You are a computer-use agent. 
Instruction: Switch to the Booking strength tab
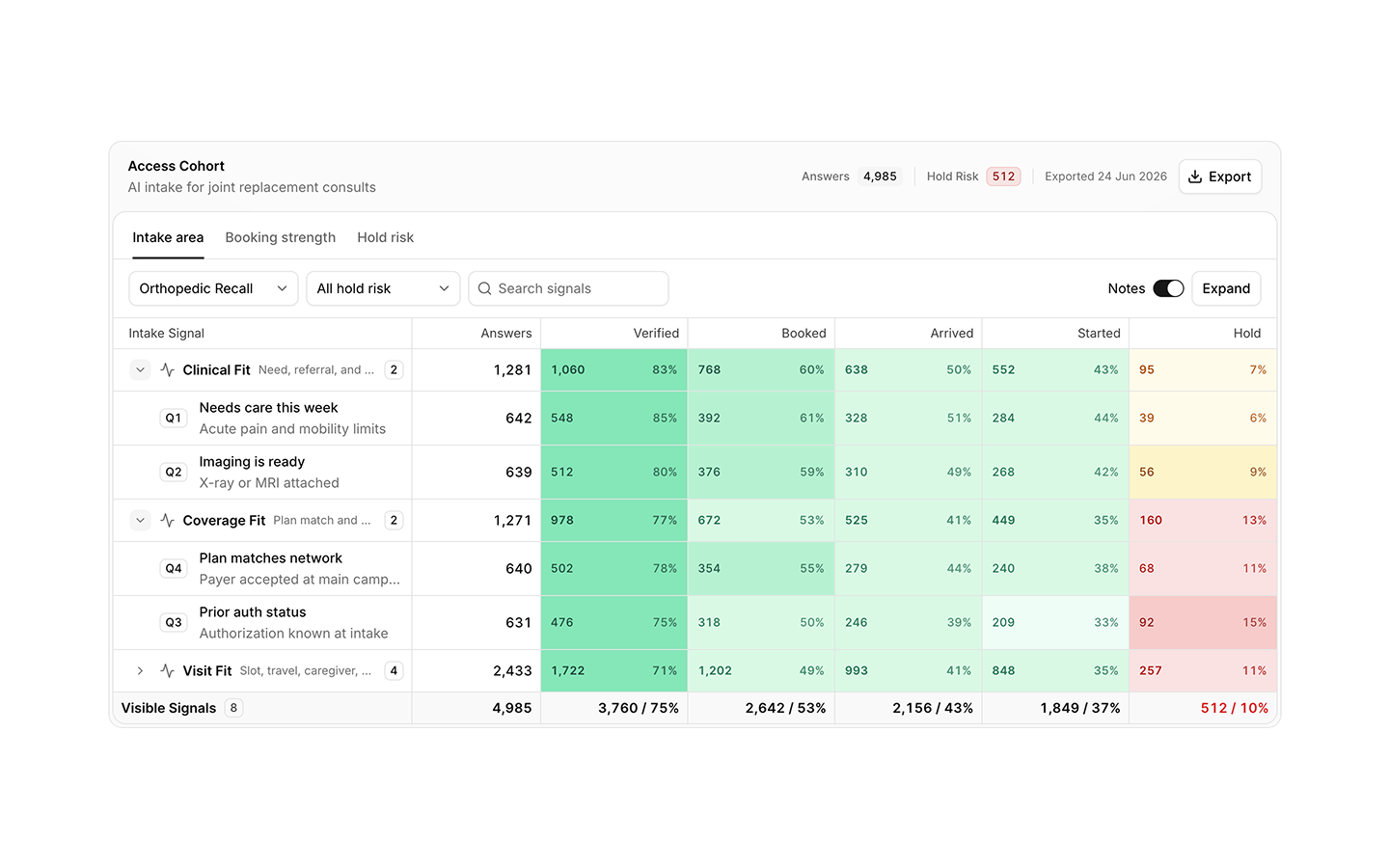(281, 237)
